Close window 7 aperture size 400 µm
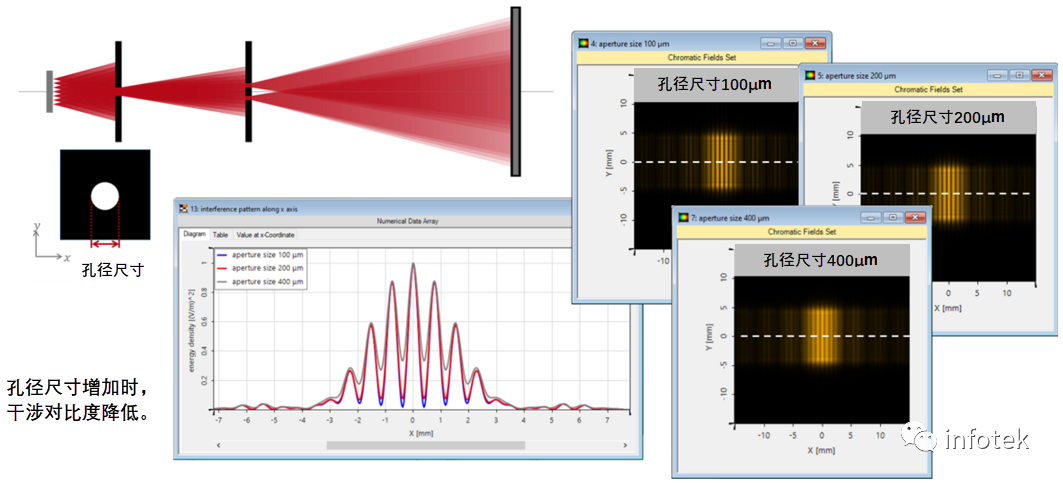Viewport: 1063px width, 483px height. pos(915,218)
